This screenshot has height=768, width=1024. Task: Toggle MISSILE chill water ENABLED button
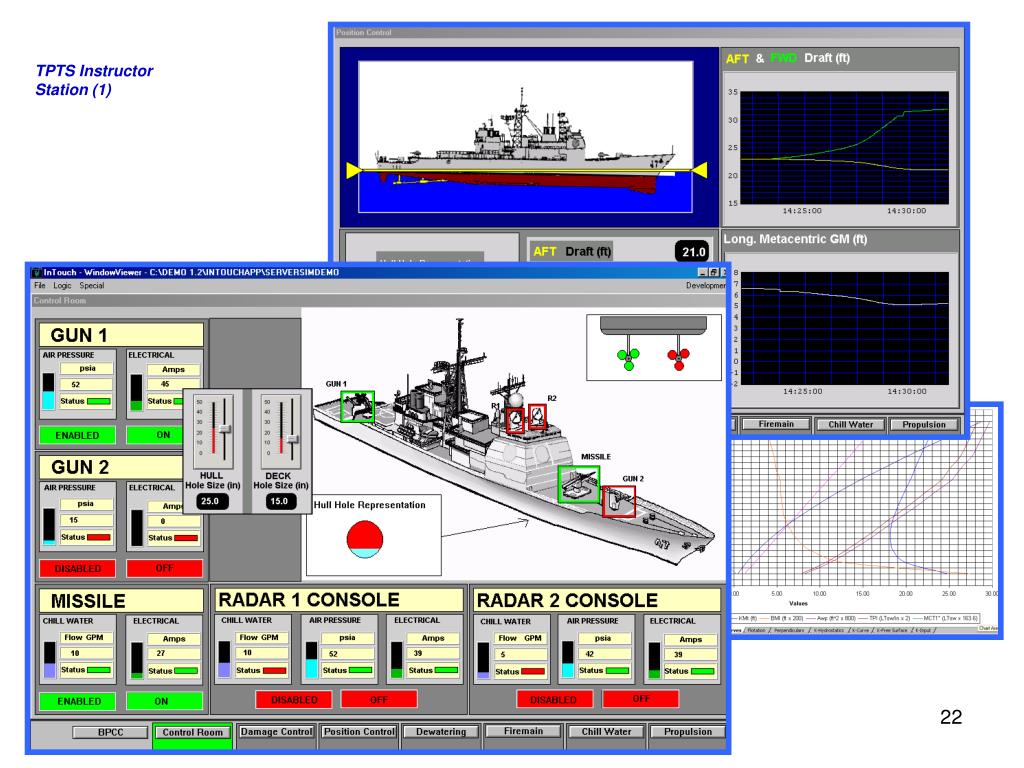pyautogui.click(x=78, y=701)
